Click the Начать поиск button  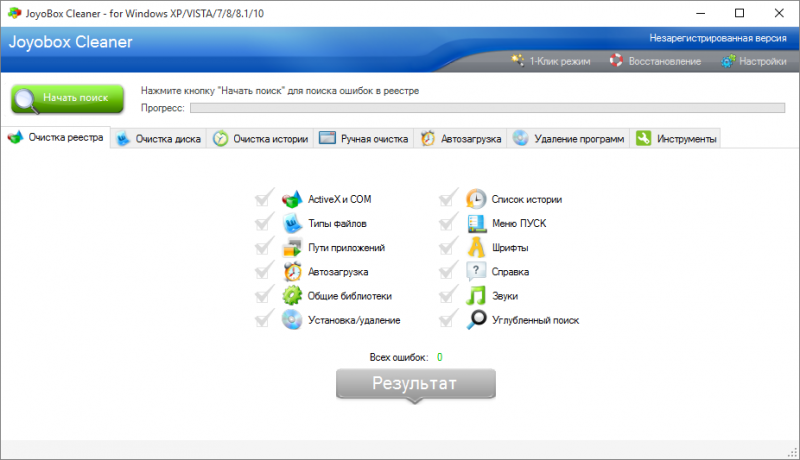(x=67, y=98)
